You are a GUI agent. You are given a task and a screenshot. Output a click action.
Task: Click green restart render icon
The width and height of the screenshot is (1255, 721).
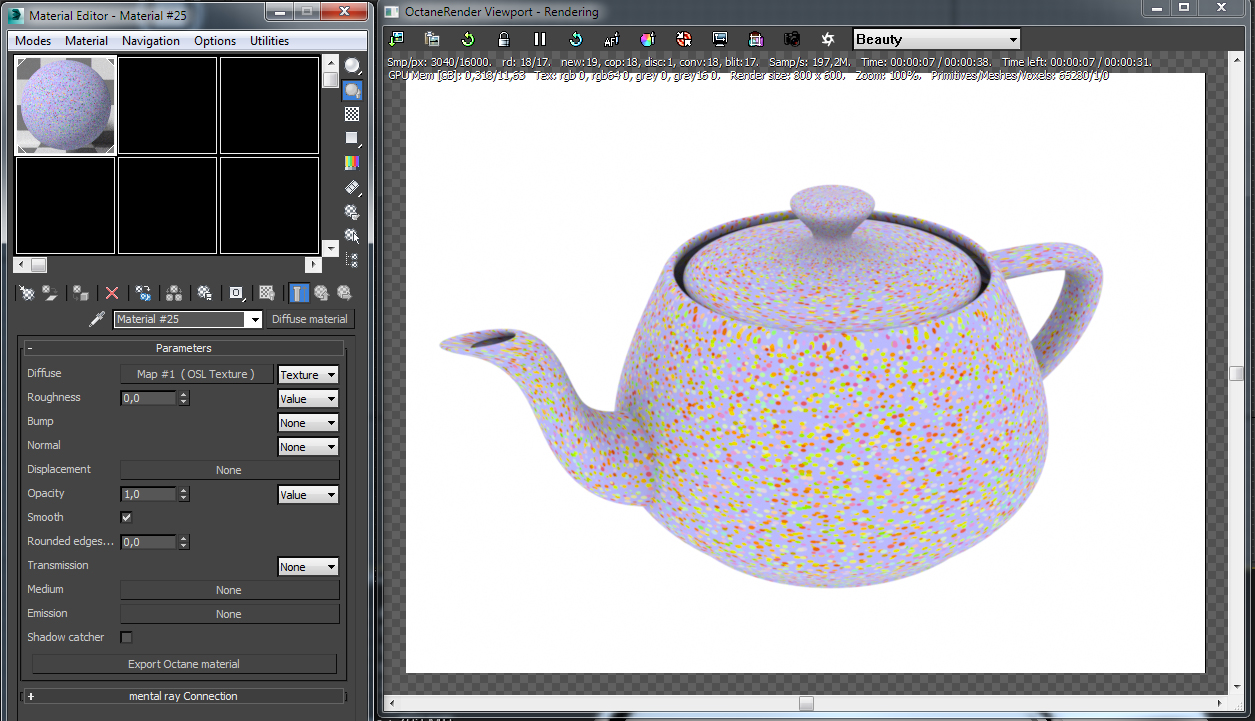click(x=468, y=39)
